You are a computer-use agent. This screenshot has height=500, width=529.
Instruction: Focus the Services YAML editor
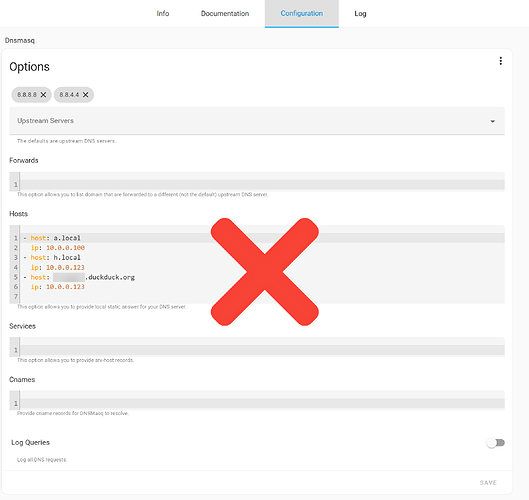pyautogui.click(x=257, y=347)
